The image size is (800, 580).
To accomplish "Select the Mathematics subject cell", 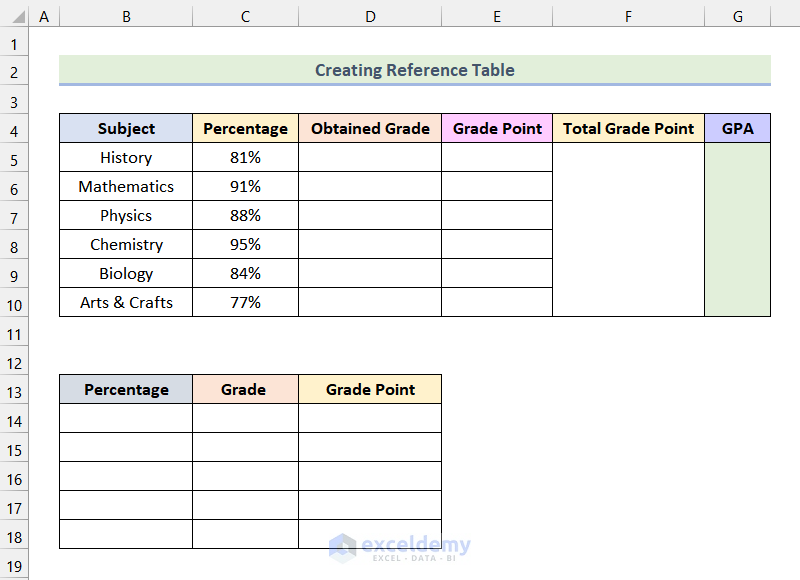I will click(126, 187).
